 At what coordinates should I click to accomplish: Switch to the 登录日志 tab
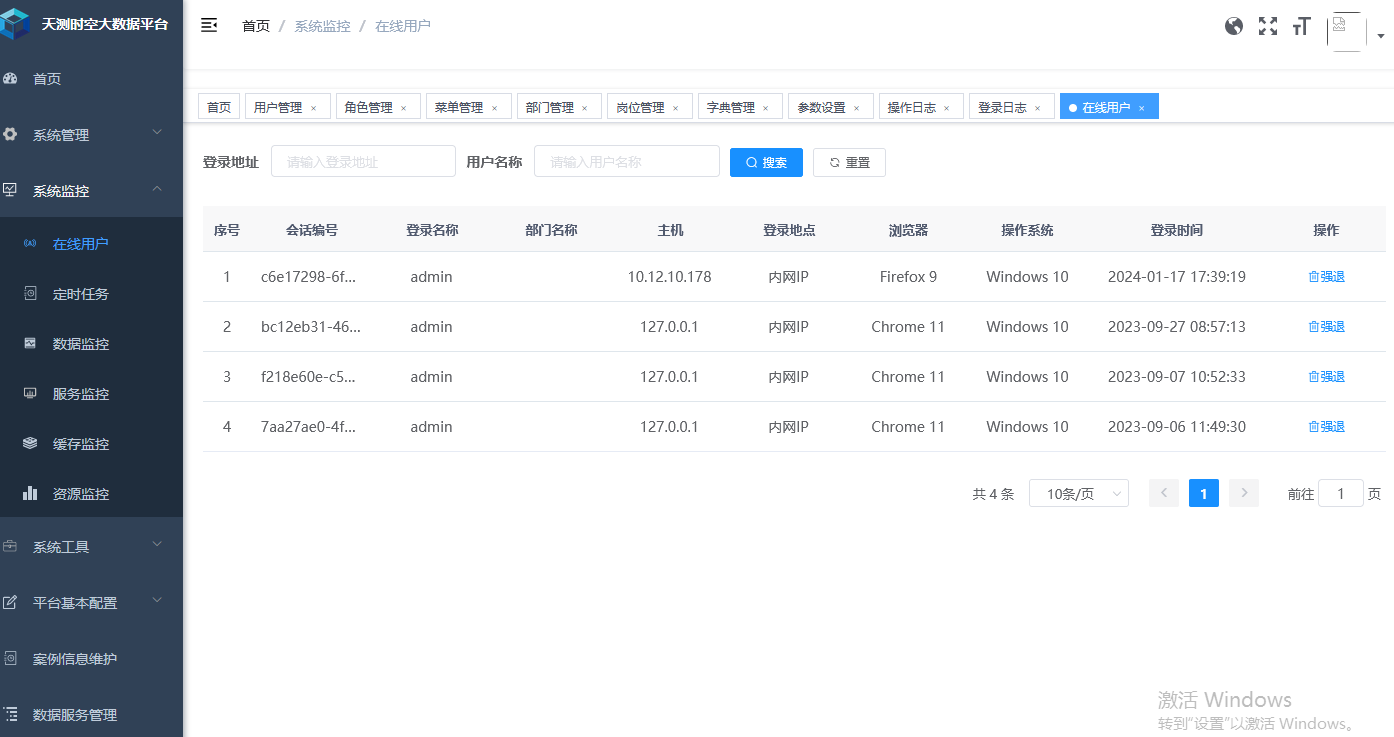(1004, 106)
